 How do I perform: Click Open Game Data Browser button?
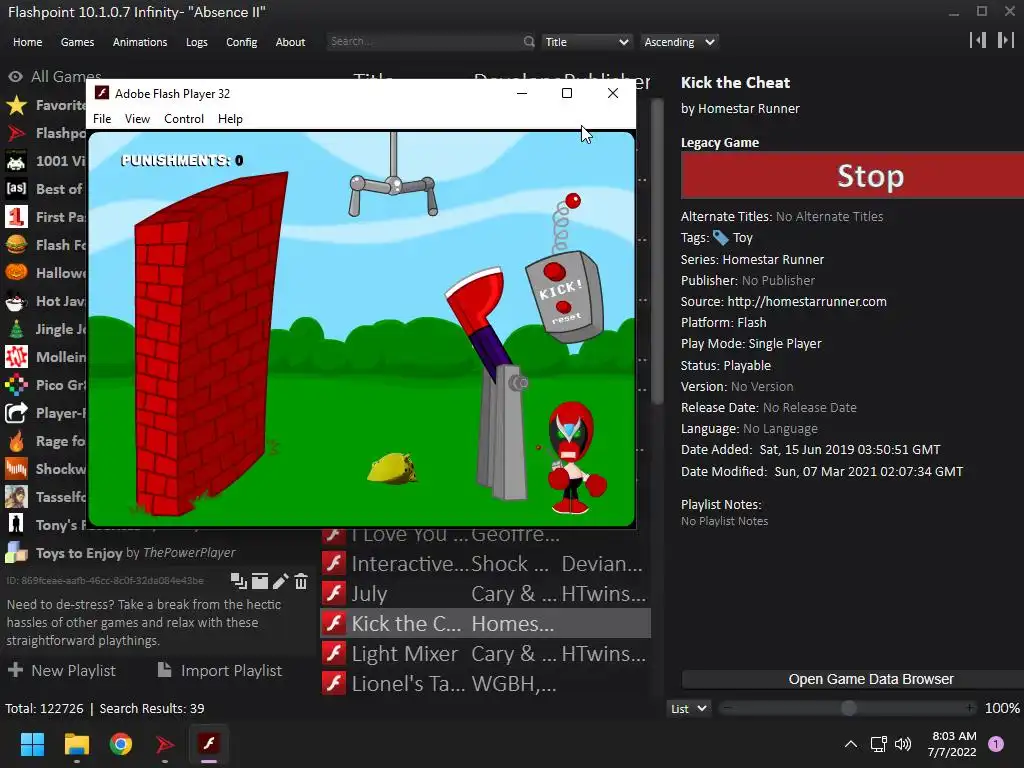click(853, 679)
